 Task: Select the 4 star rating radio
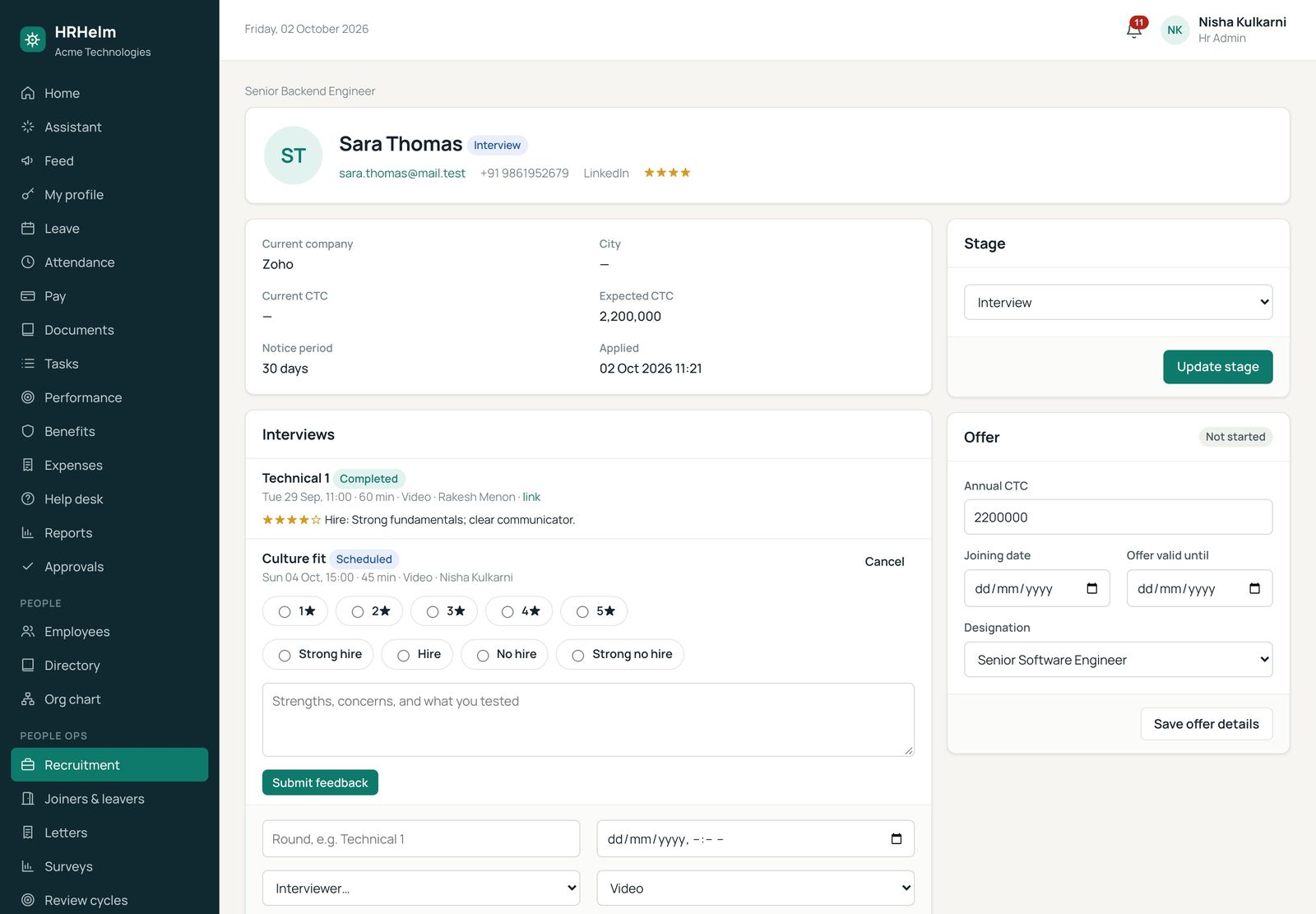tap(507, 611)
